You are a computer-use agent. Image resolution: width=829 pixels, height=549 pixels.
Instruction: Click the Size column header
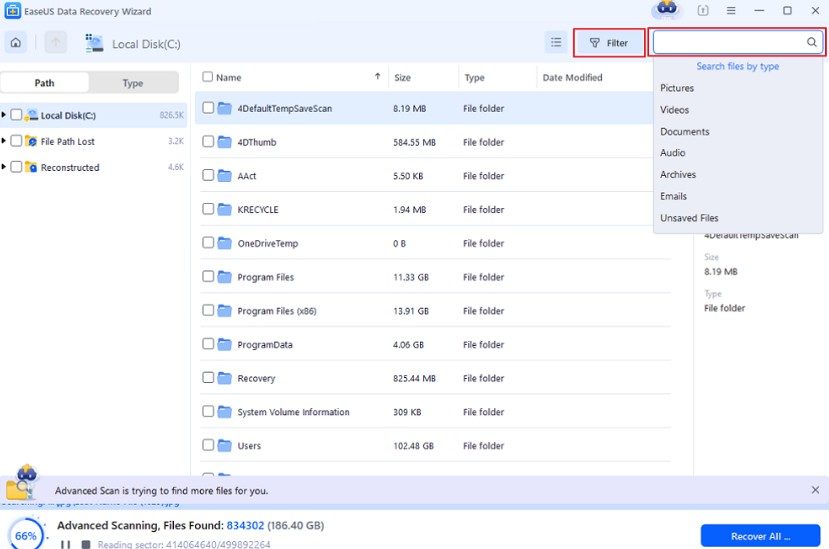(402, 77)
